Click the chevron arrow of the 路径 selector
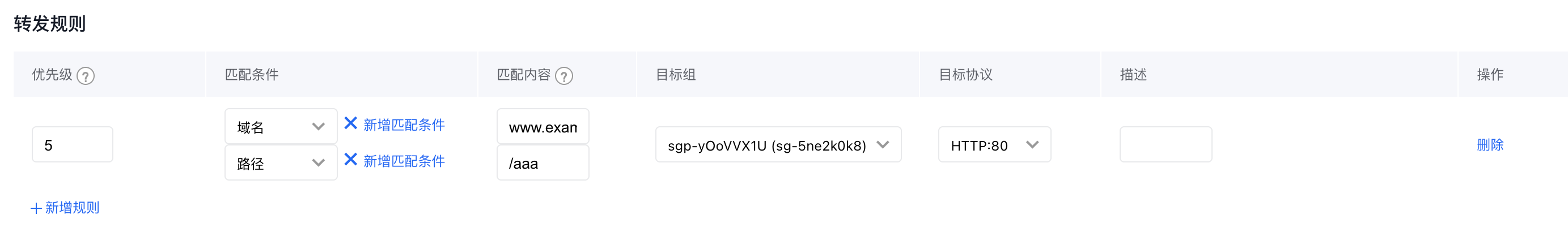The image size is (1568, 240). [318, 163]
